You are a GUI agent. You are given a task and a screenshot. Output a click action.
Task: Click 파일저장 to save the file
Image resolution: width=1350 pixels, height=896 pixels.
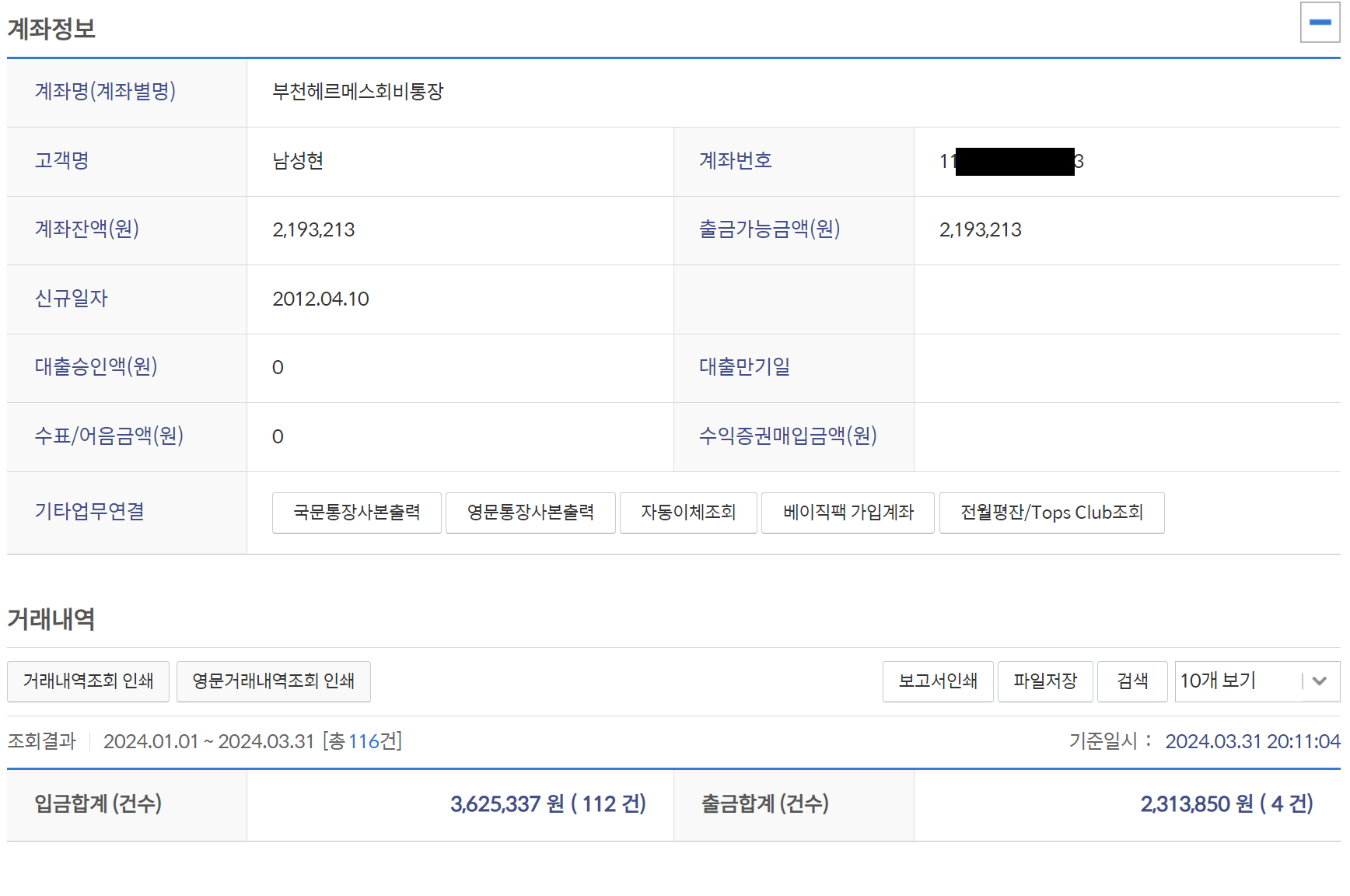[1045, 681]
